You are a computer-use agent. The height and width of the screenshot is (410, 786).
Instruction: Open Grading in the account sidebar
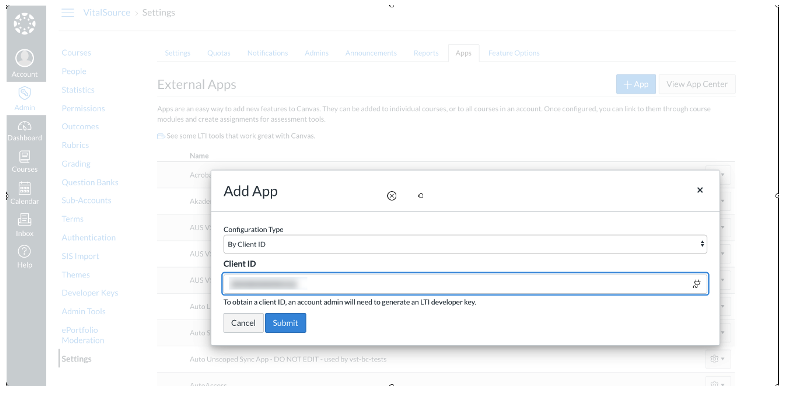76,163
